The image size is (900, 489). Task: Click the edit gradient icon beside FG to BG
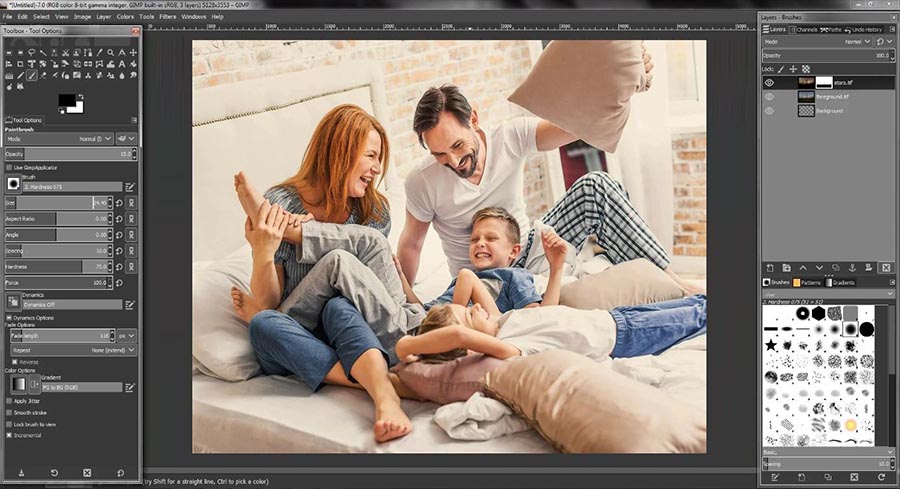click(x=130, y=386)
